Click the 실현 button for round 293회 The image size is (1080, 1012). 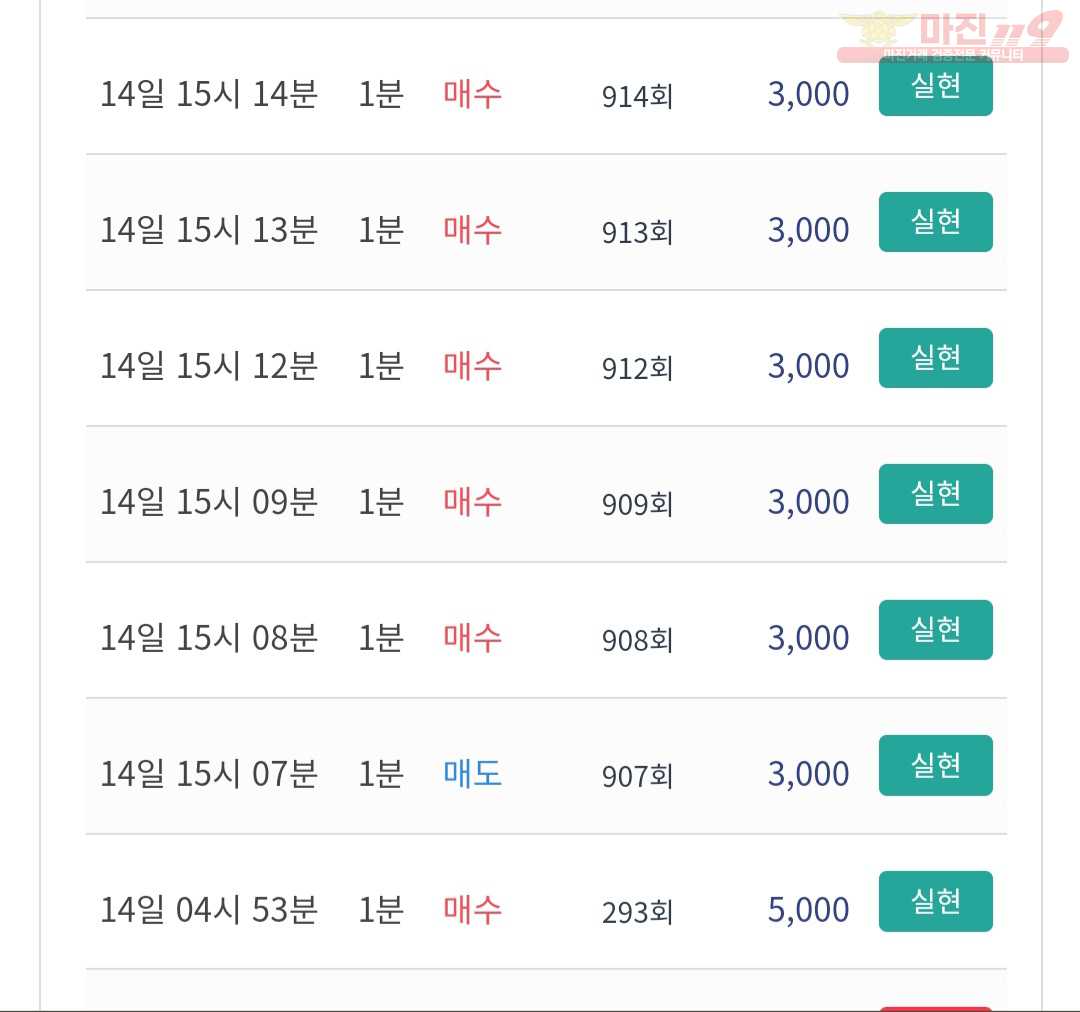point(935,901)
